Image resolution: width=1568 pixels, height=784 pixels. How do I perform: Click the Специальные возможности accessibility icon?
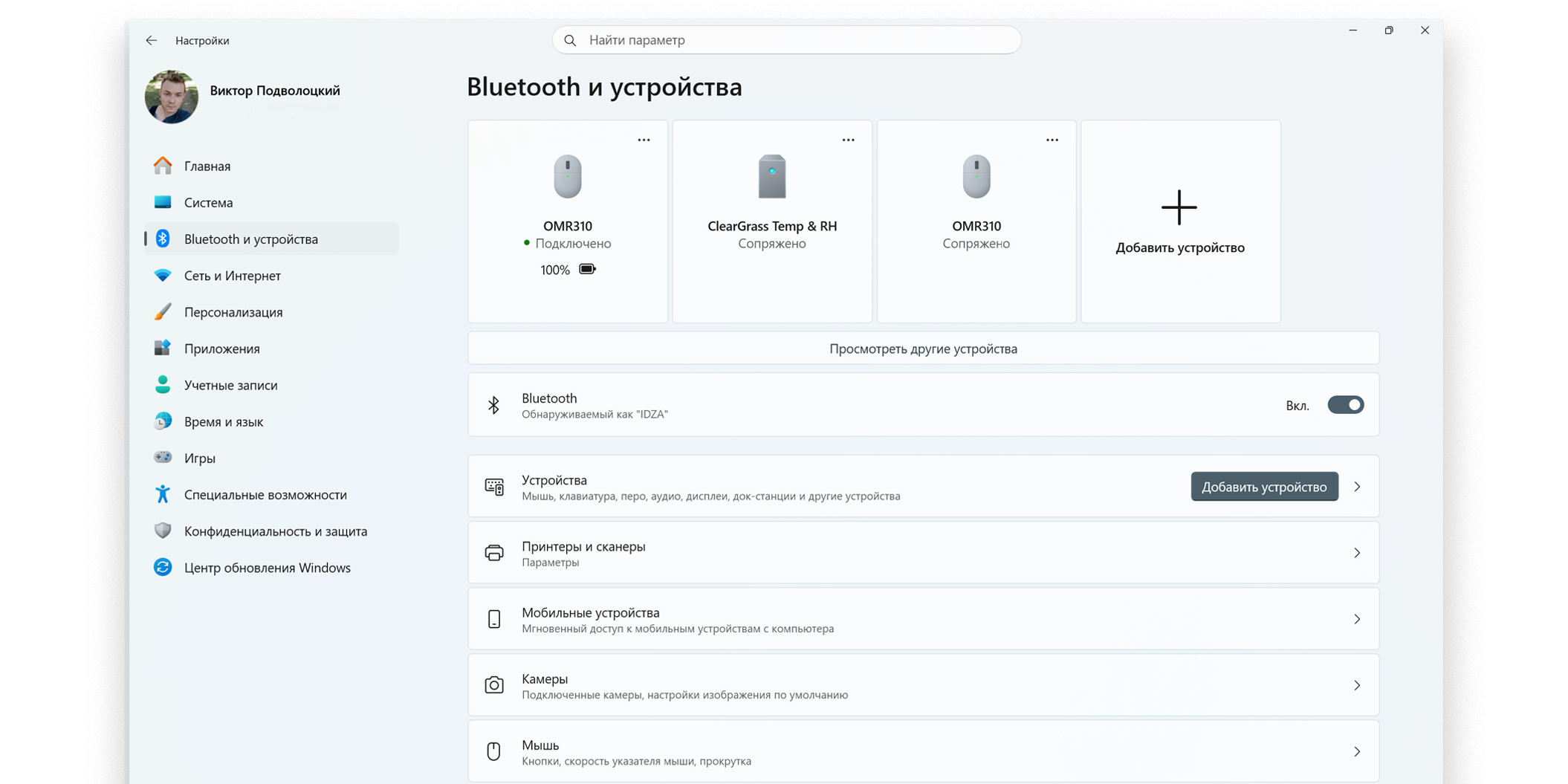pyautogui.click(x=163, y=494)
